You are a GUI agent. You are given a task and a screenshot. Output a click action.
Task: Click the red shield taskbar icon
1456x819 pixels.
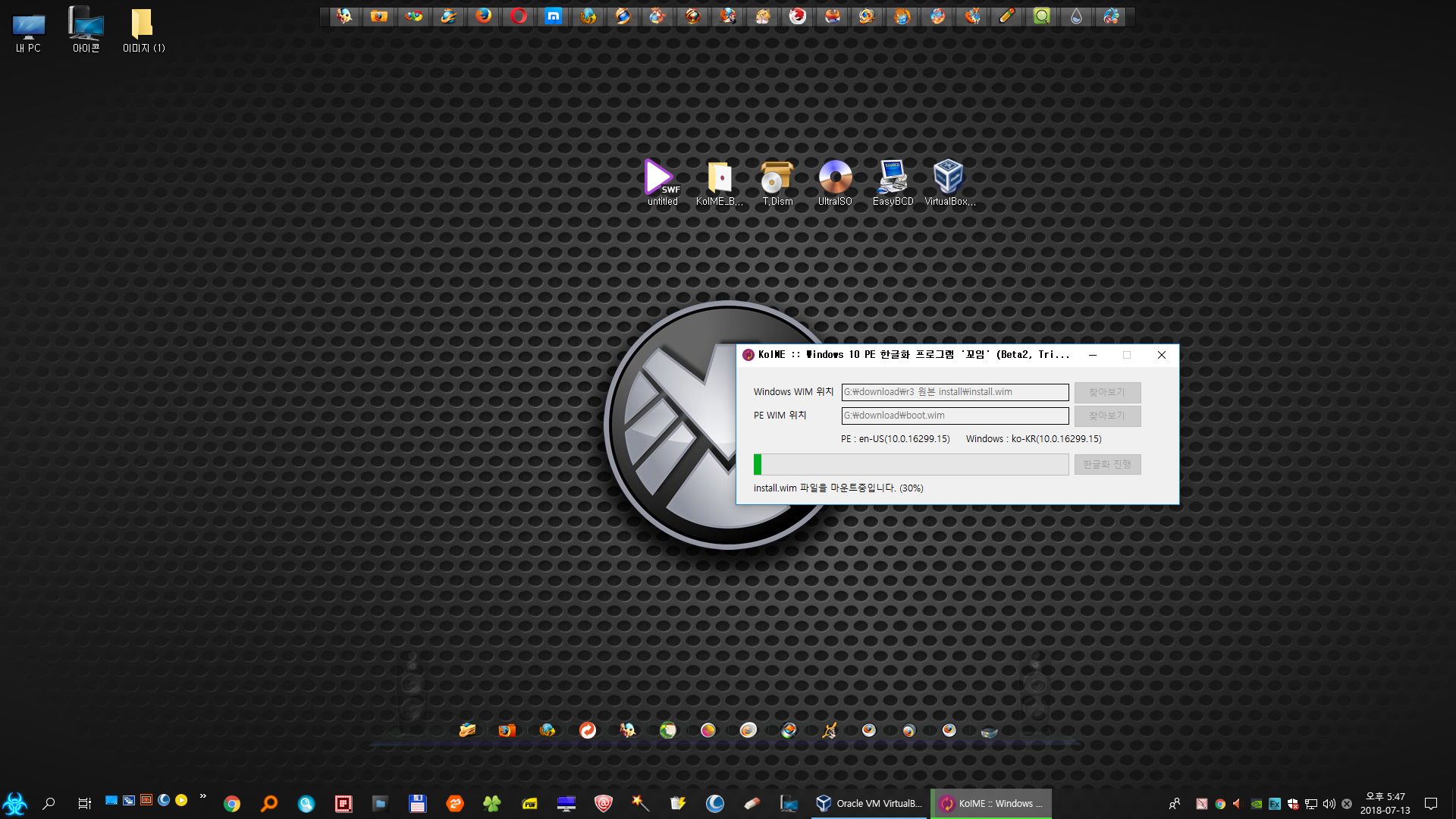(604, 804)
